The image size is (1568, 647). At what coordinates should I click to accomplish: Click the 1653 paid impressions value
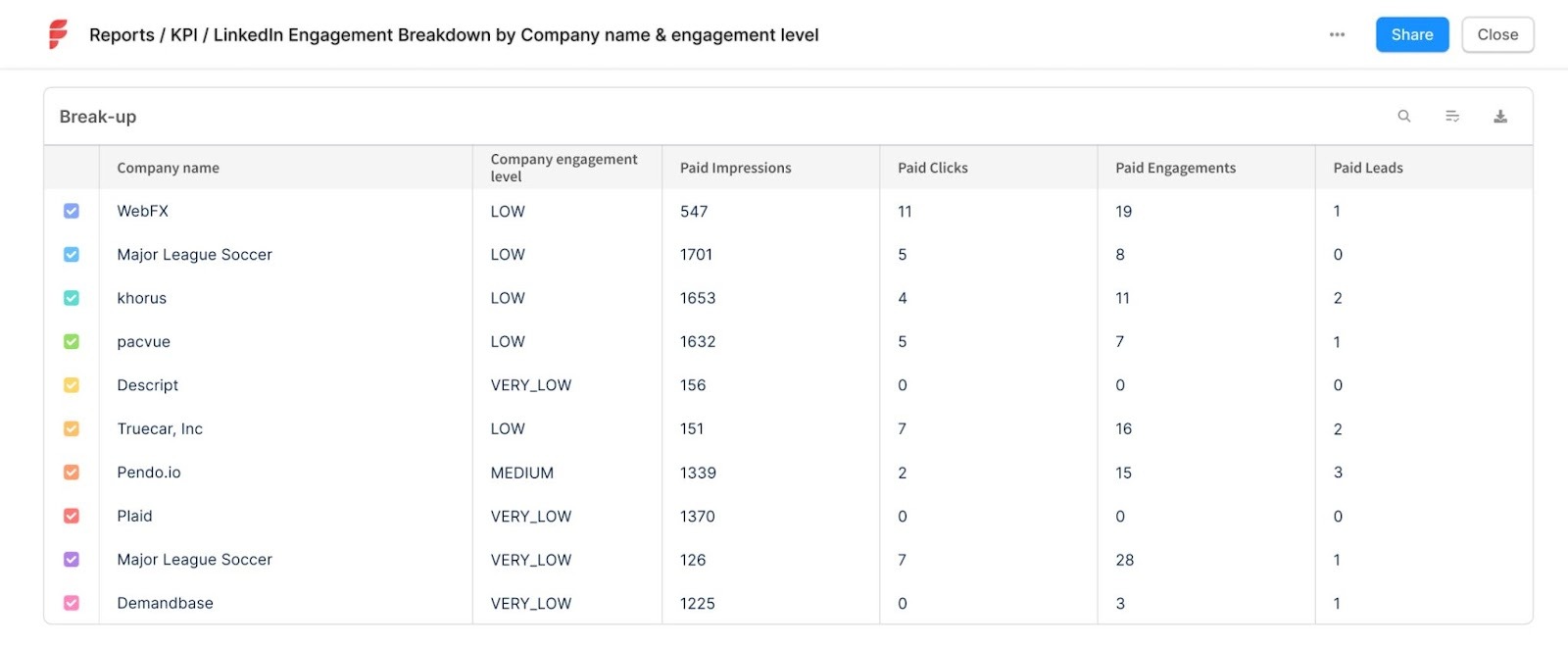point(698,298)
